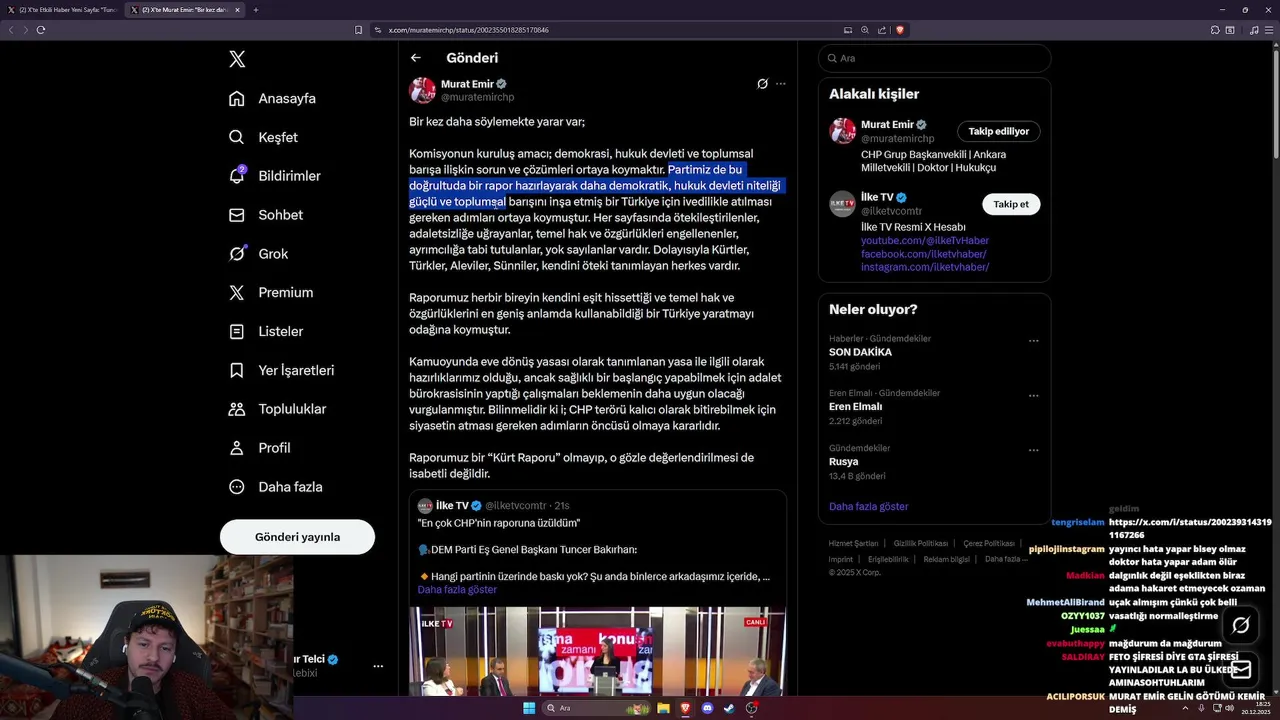Open the Premium page
The width and height of the screenshot is (1280, 720).
coord(270,293)
